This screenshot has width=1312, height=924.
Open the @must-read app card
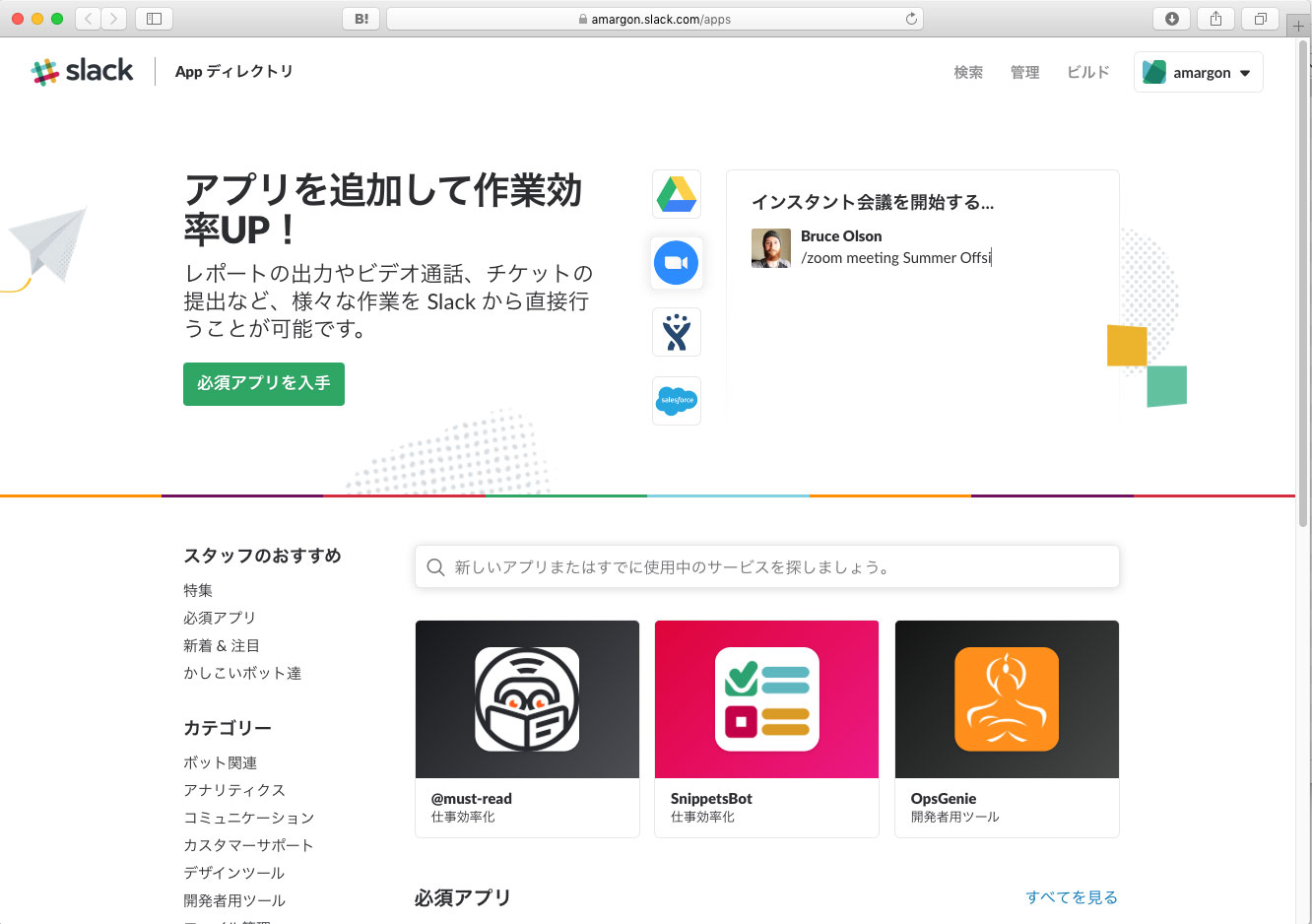pyautogui.click(x=527, y=729)
